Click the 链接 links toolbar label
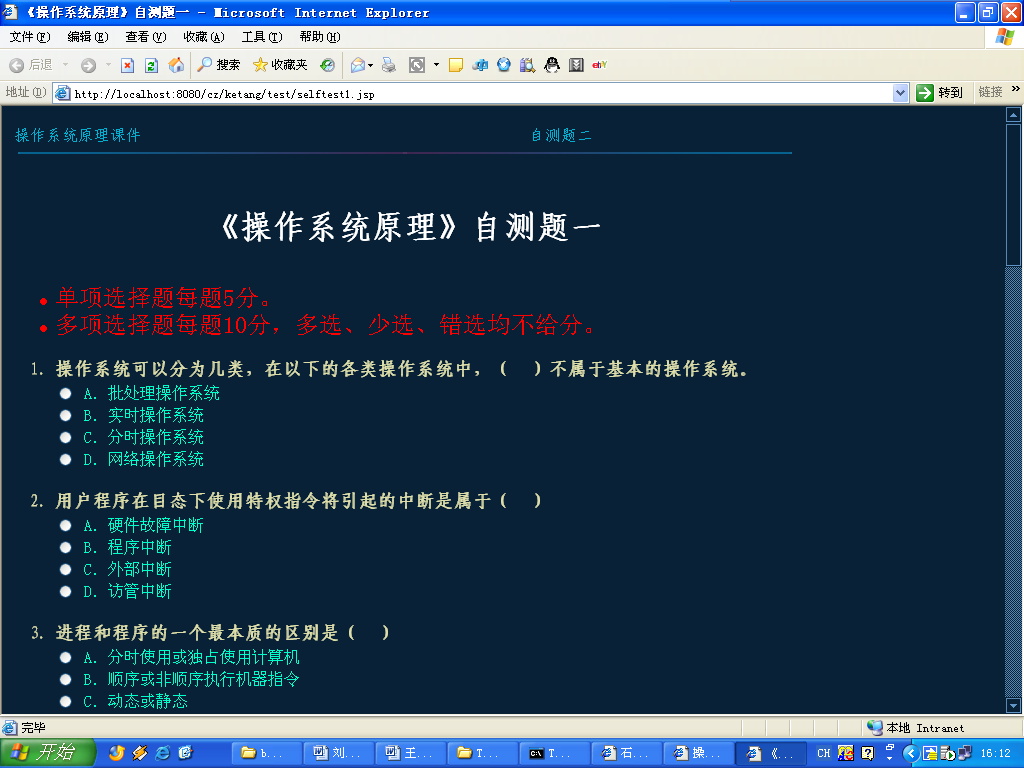The width and height of the screenshot is (1024, 768). [990, 92]
